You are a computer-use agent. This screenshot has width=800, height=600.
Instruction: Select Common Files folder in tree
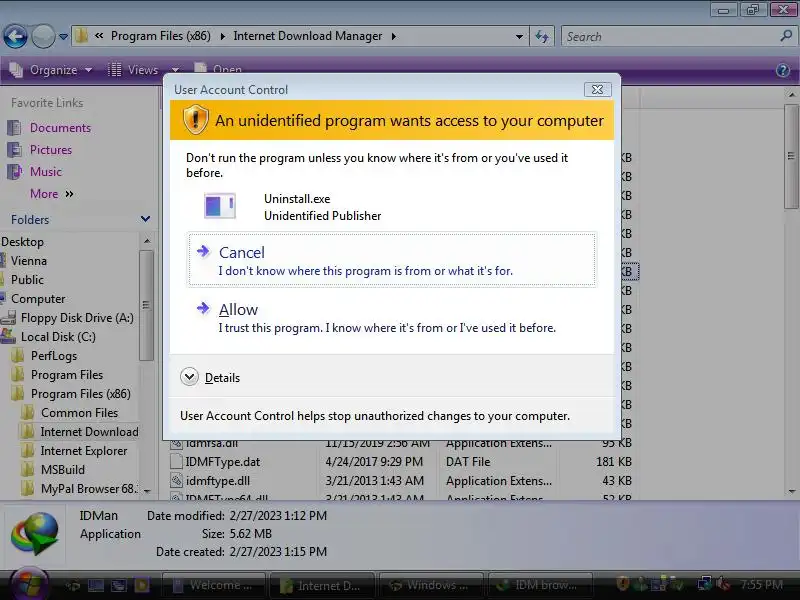click(x=80, y=413)
